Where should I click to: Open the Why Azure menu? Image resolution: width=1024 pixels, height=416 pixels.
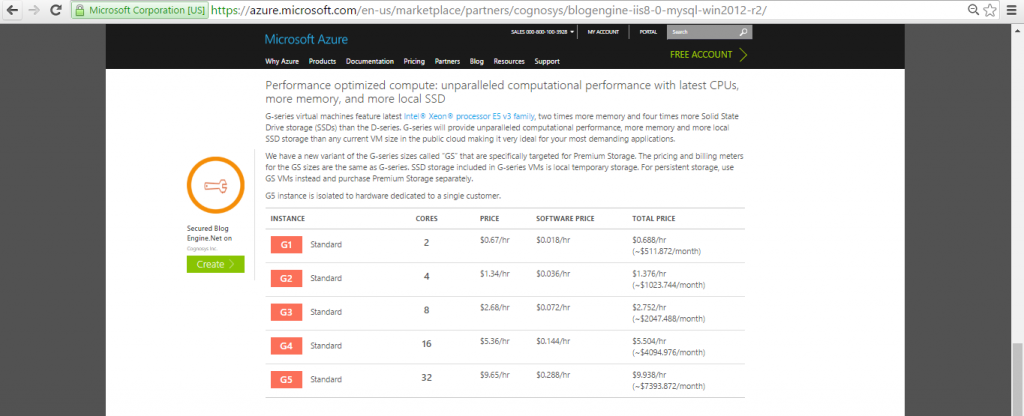click(281, 61)
